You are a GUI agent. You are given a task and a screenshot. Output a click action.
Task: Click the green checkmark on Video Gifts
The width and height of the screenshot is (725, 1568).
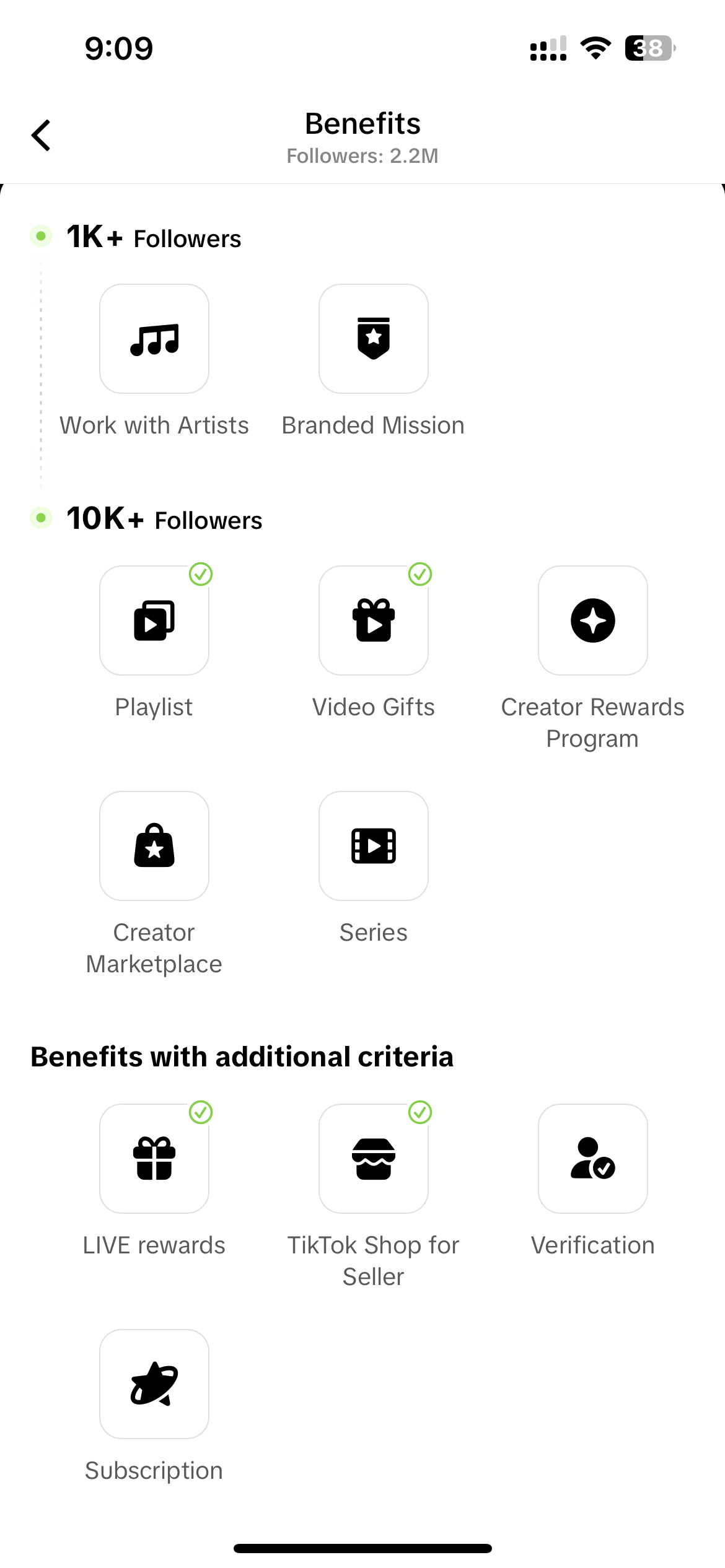[x=420, y=574]
